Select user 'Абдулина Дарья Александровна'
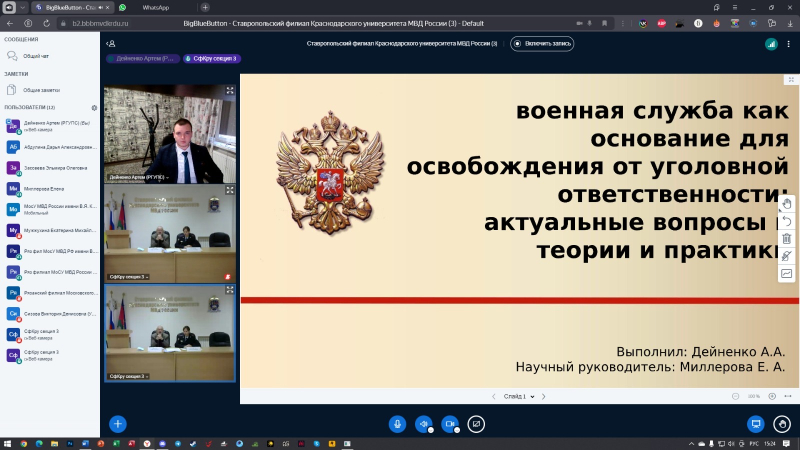The image size is (800, 450). 50,147
